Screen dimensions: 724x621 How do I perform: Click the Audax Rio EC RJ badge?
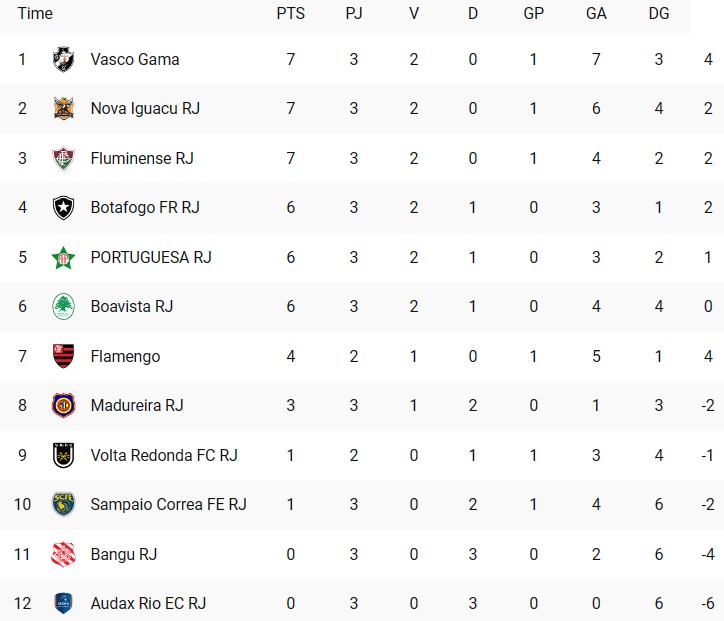[x=63, y=603]
